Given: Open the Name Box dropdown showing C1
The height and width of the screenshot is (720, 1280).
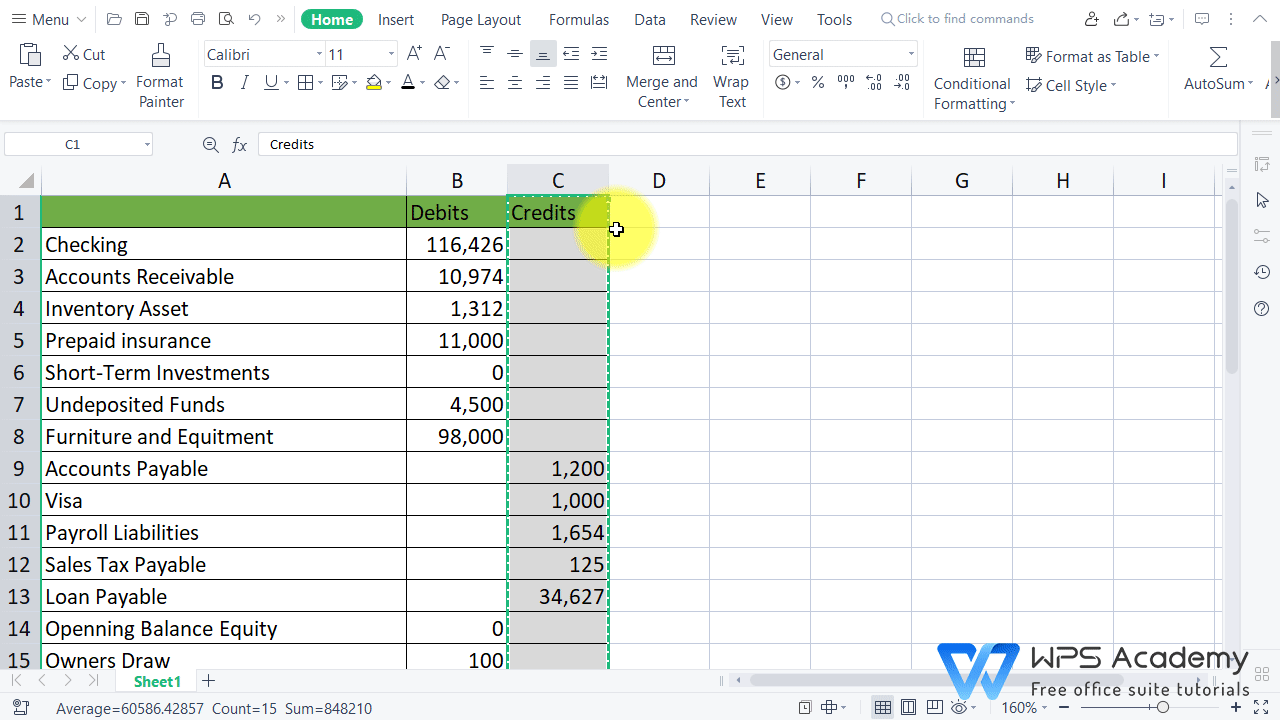Looking at the screenshot, I should pos(147,145).
